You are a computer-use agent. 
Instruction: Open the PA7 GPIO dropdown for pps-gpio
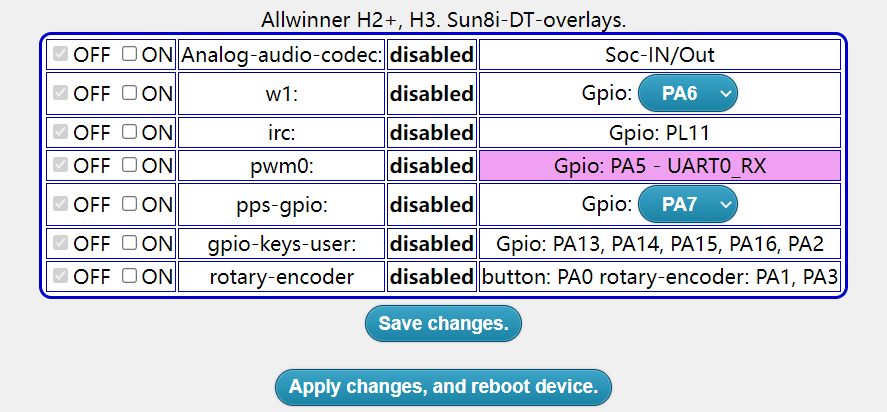click(687, 204)
